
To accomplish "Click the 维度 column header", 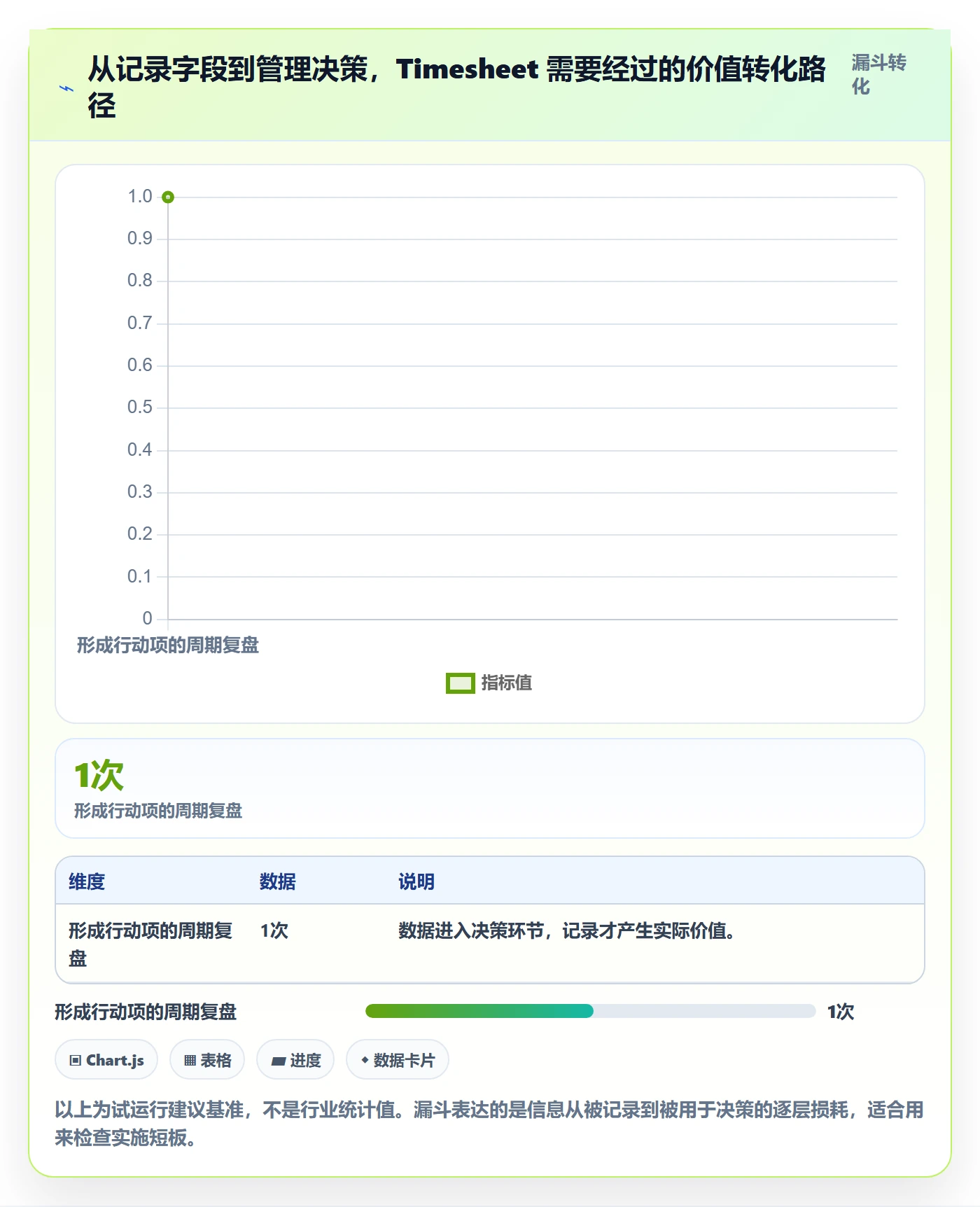I will pos(87,881).
